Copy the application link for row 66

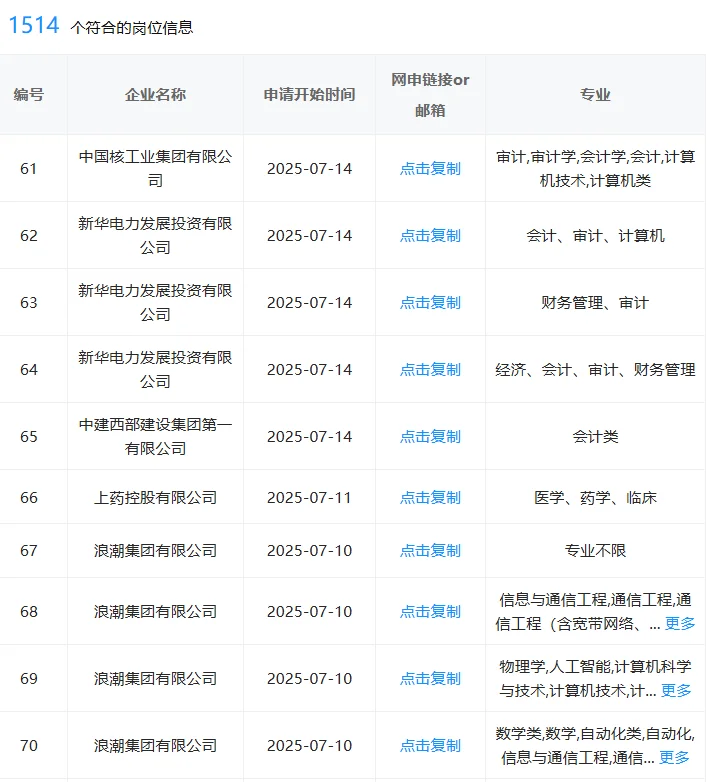pyautogui.click(x=430, y=498)
